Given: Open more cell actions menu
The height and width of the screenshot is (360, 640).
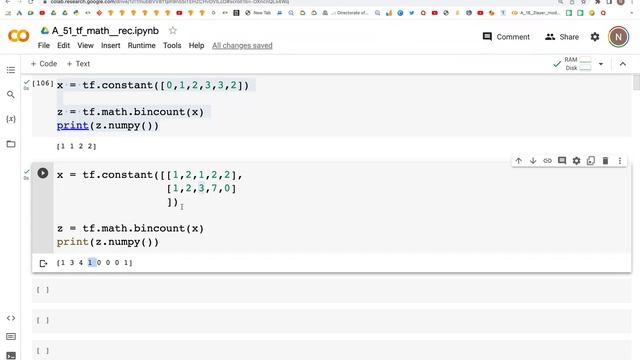Looking at the screenshot, I should 620,161.
